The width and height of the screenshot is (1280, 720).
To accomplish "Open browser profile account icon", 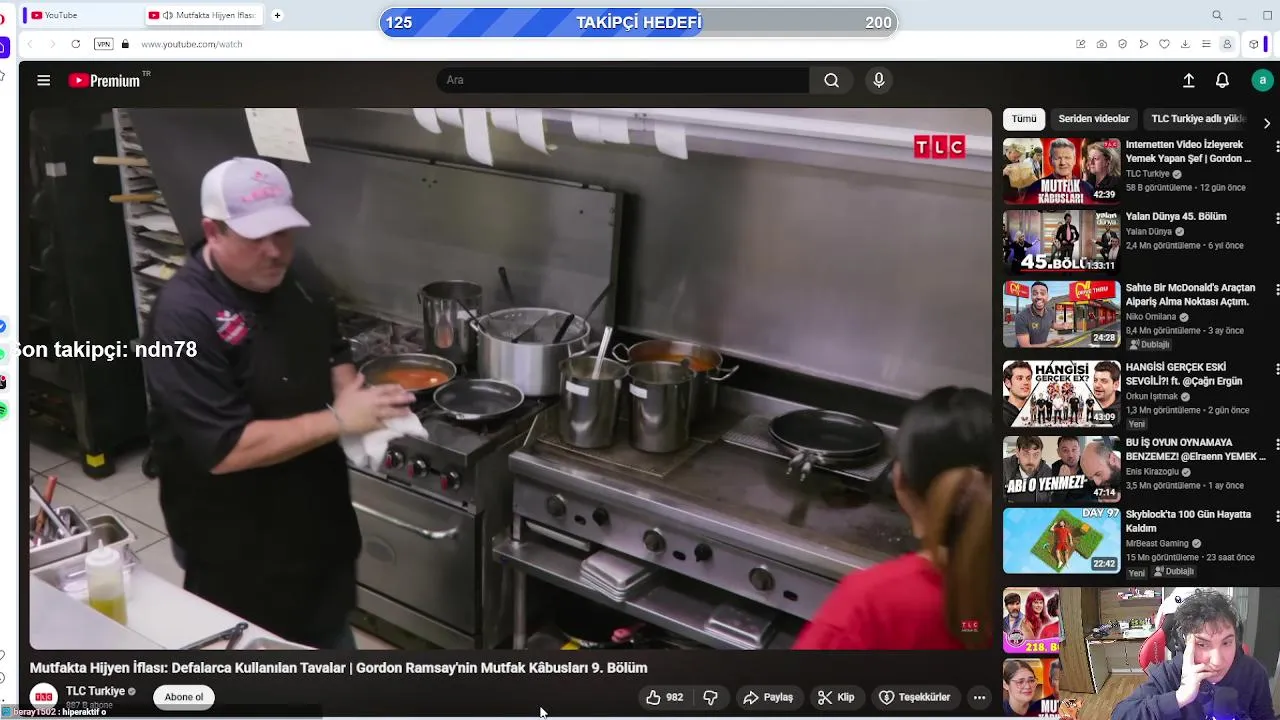I will (x=1227, y=44).
